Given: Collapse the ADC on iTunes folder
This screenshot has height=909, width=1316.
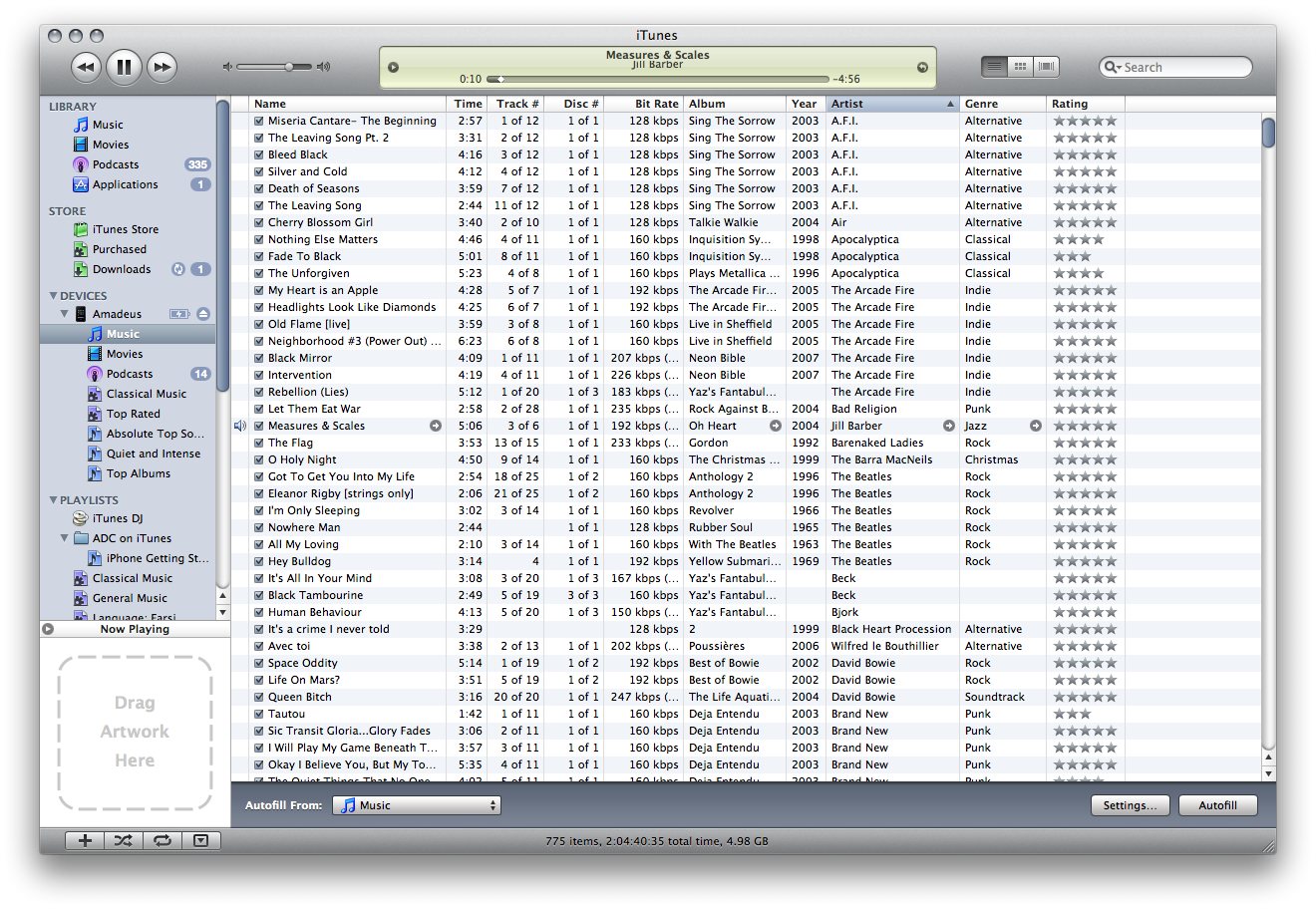Looking at the screenshot, I should tap(65, 538).
